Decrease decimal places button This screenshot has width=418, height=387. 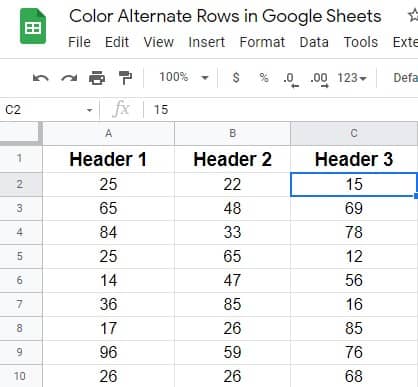(291, 80)
